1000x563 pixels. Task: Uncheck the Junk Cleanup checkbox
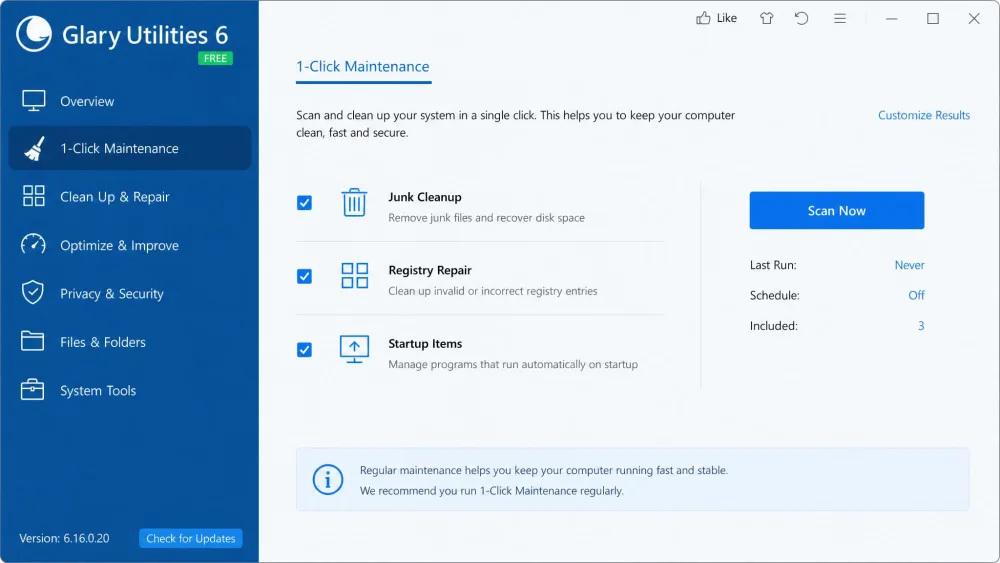click(304, 203)
